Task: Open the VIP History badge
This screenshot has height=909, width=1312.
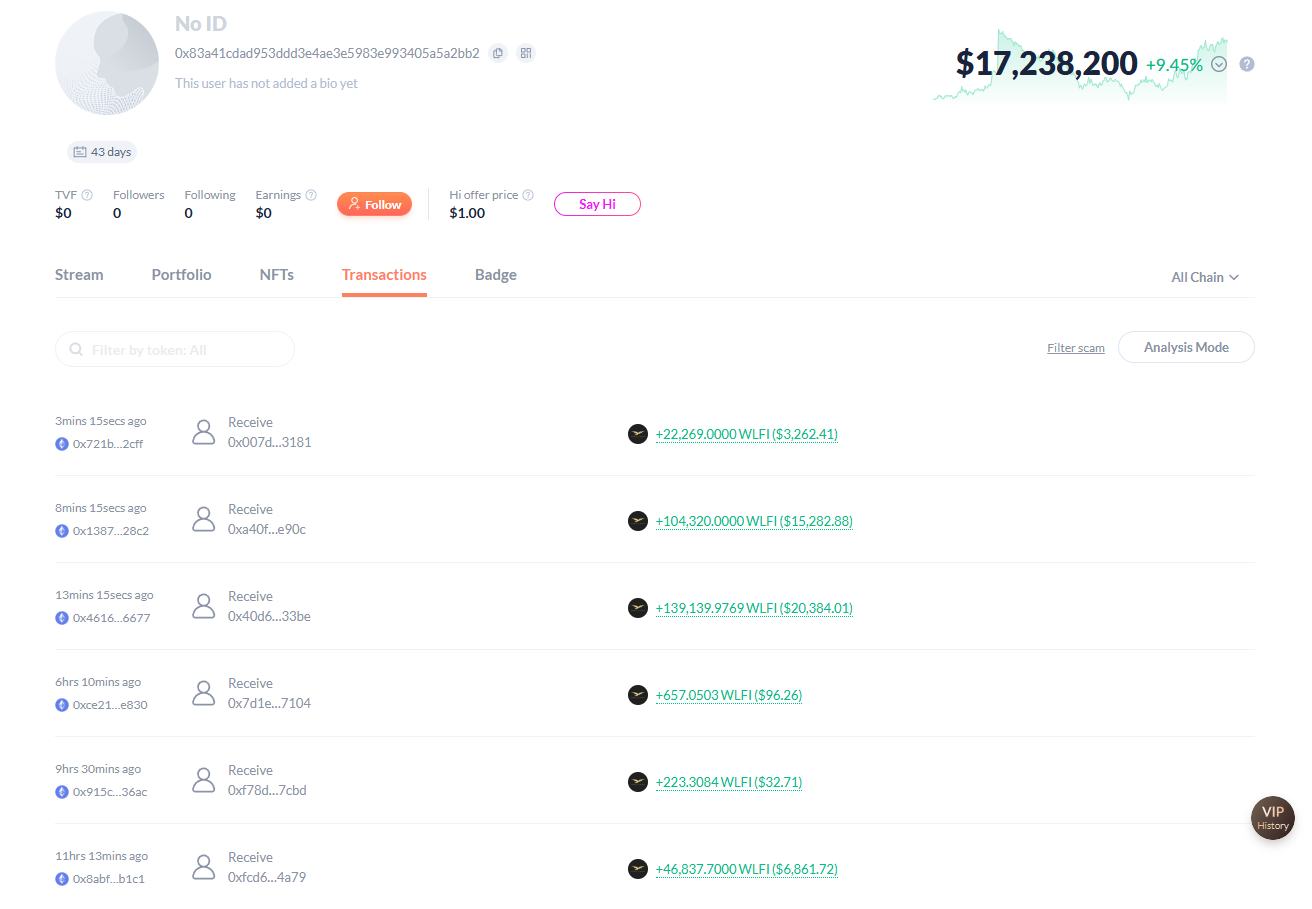Action: coord(1272,817)
